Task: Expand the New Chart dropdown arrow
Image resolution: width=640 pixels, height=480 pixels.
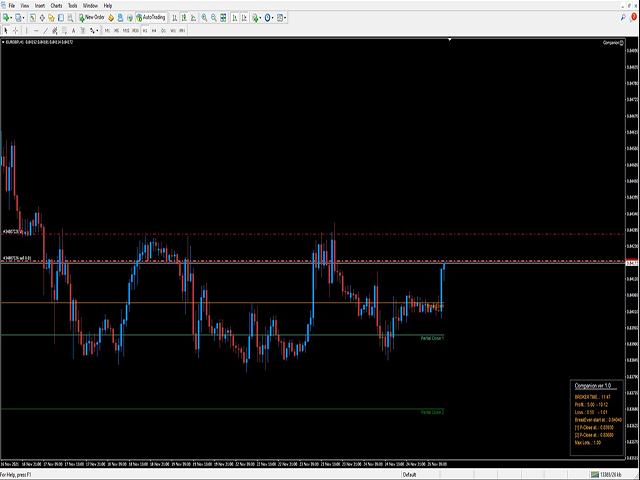Action: [11, 18]
